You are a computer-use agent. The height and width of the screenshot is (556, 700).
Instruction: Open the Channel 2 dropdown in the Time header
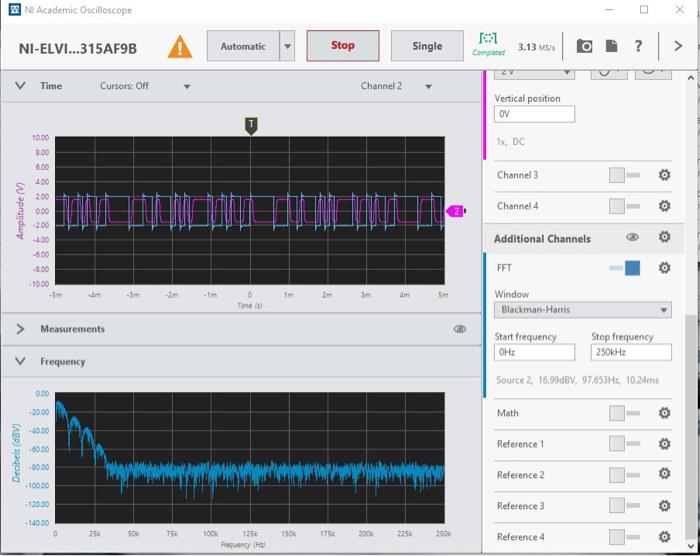click(x=396, y=86)
